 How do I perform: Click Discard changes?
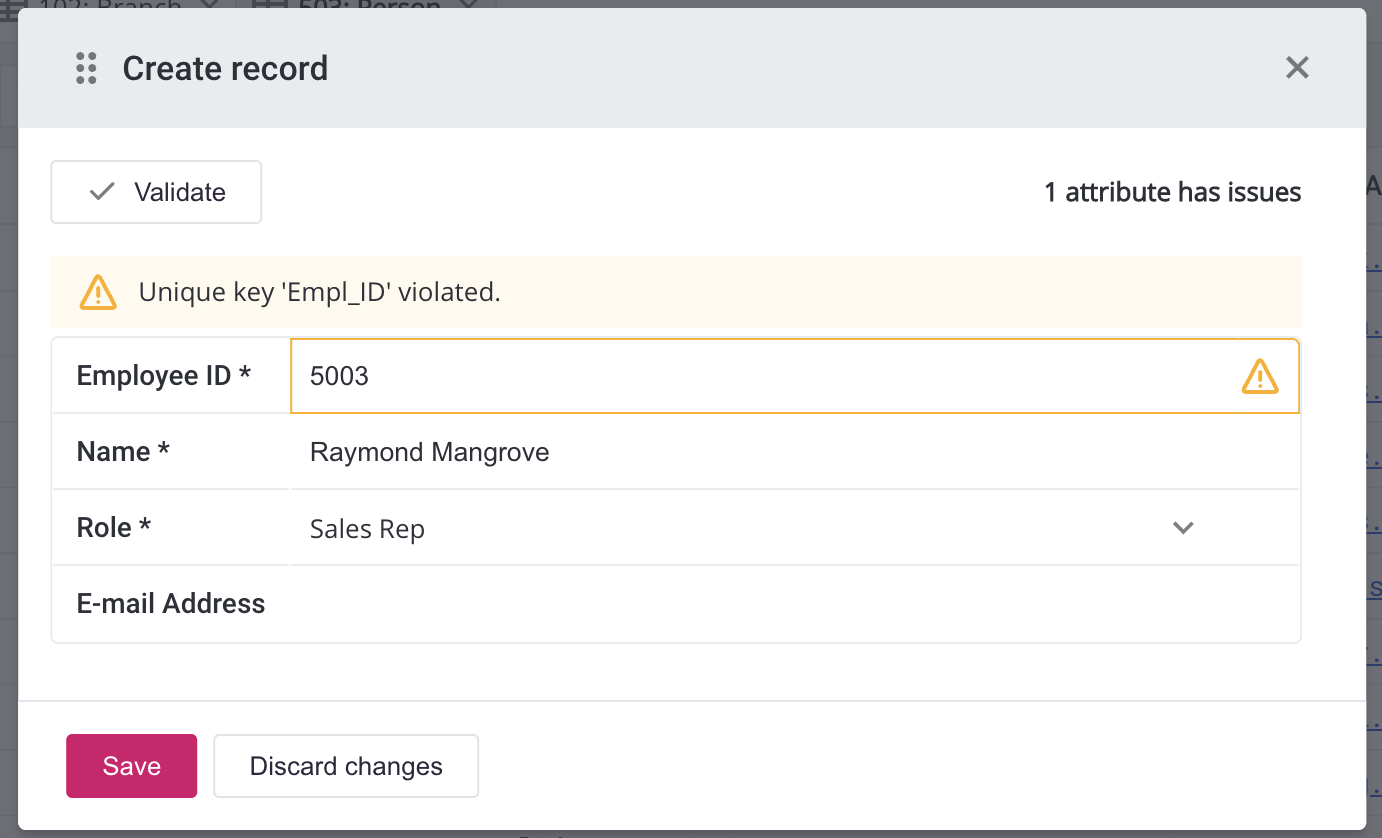point(345,765)
